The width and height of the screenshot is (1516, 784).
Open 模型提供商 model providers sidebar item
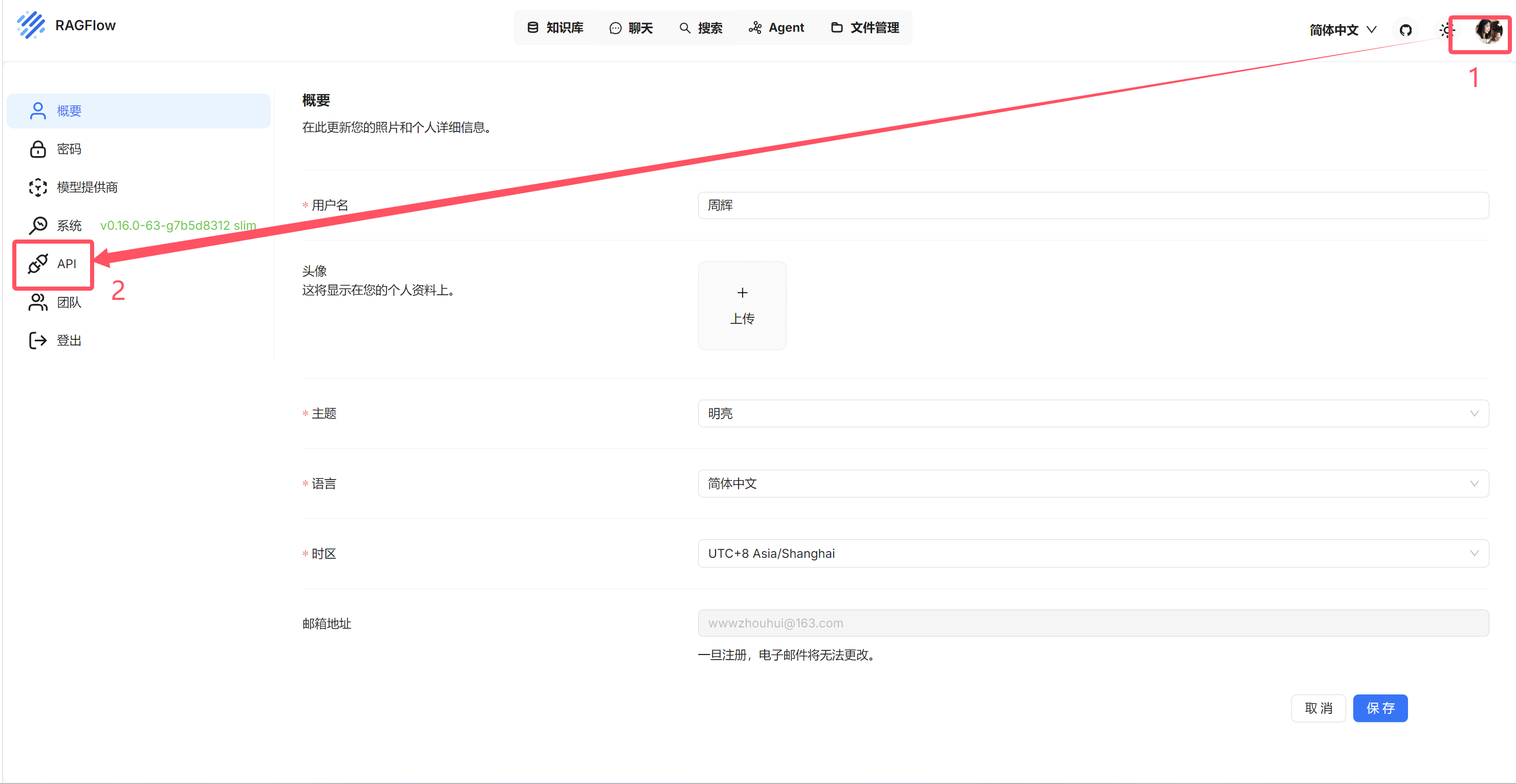pos(86,187)
